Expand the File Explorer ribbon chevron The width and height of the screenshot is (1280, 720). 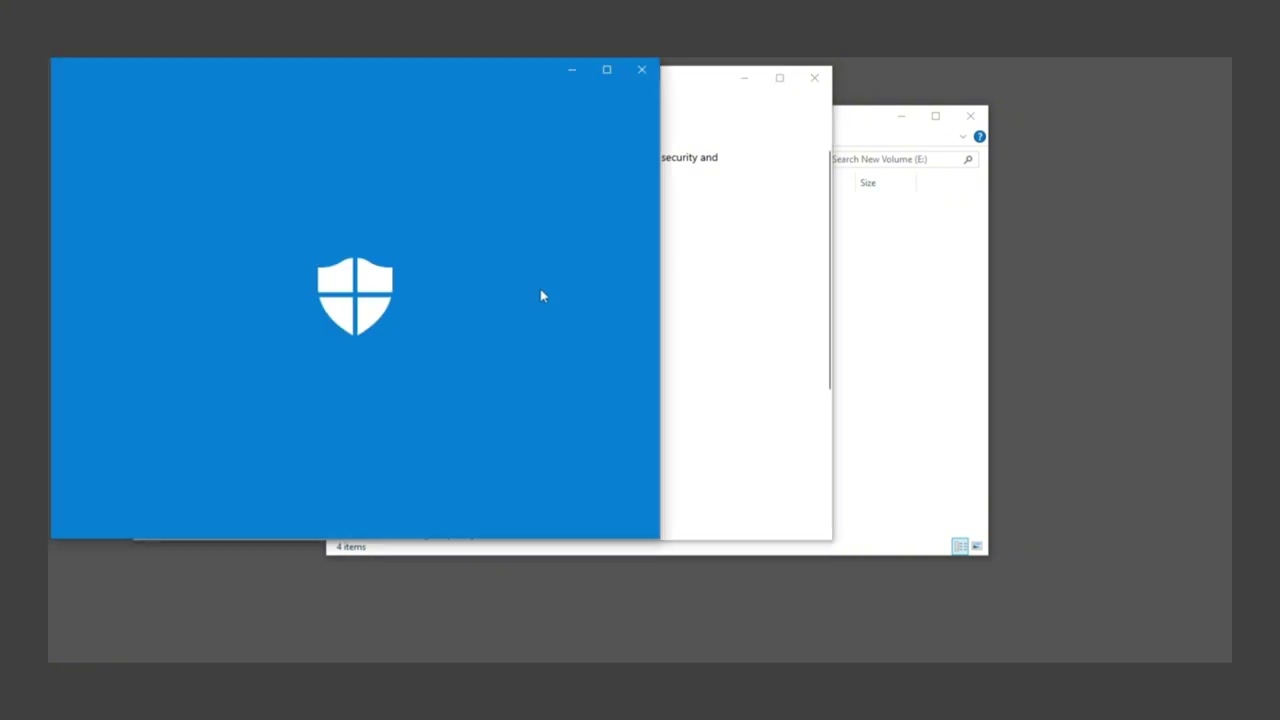pos(963,137)
